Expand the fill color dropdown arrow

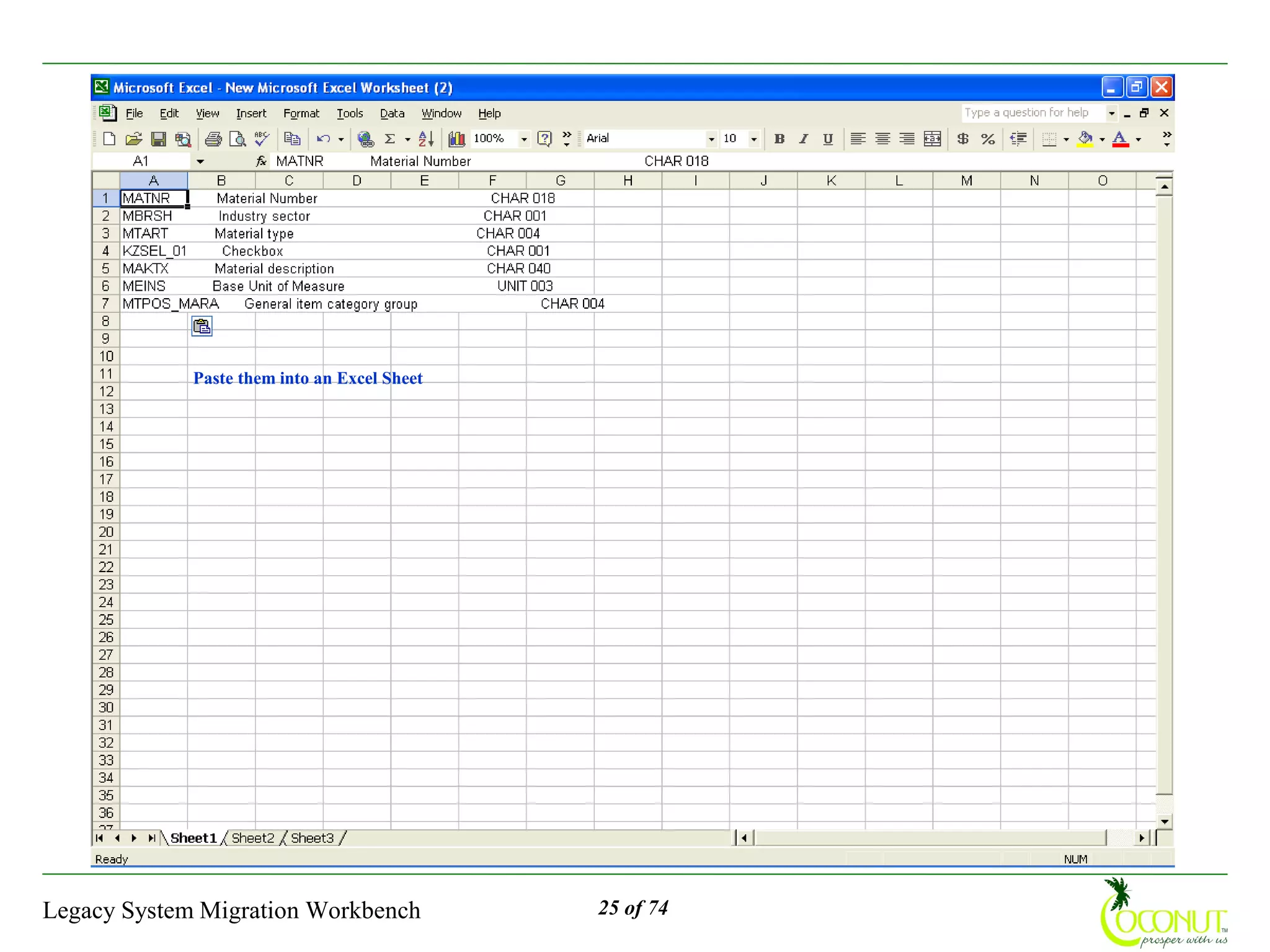click(1102, 139)
